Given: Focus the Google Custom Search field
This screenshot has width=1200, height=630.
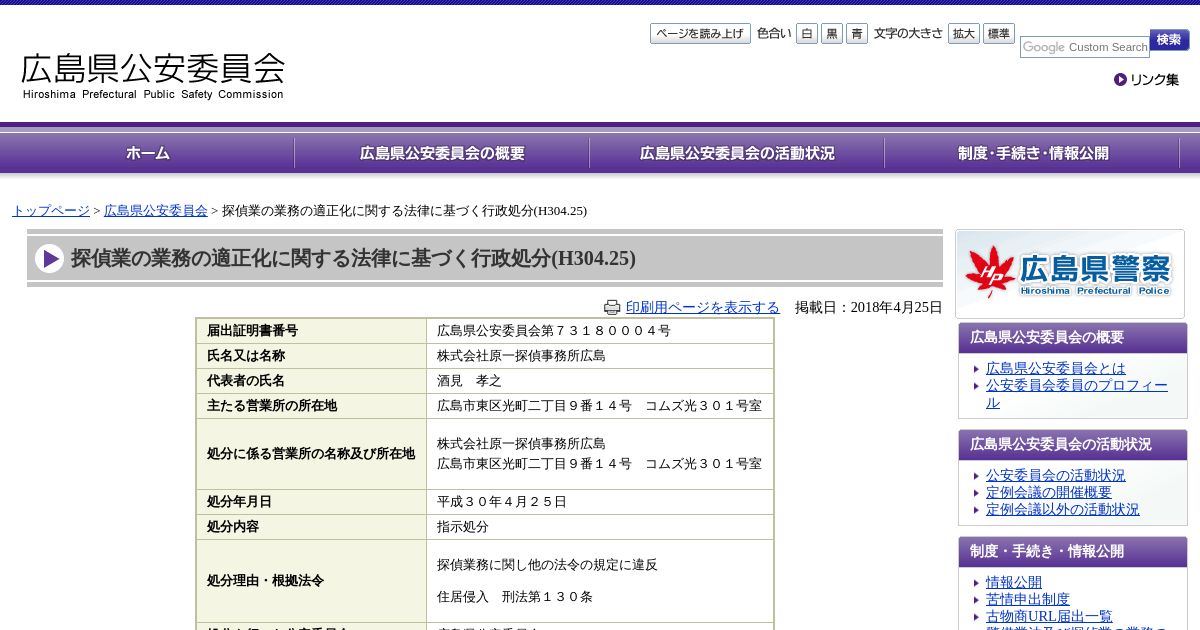Looking at the screenshot, I should [x=1085, y=47].
